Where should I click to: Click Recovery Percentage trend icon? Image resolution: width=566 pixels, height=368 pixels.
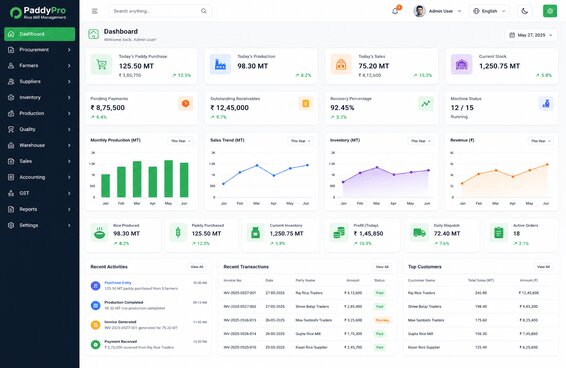[426, 104]
